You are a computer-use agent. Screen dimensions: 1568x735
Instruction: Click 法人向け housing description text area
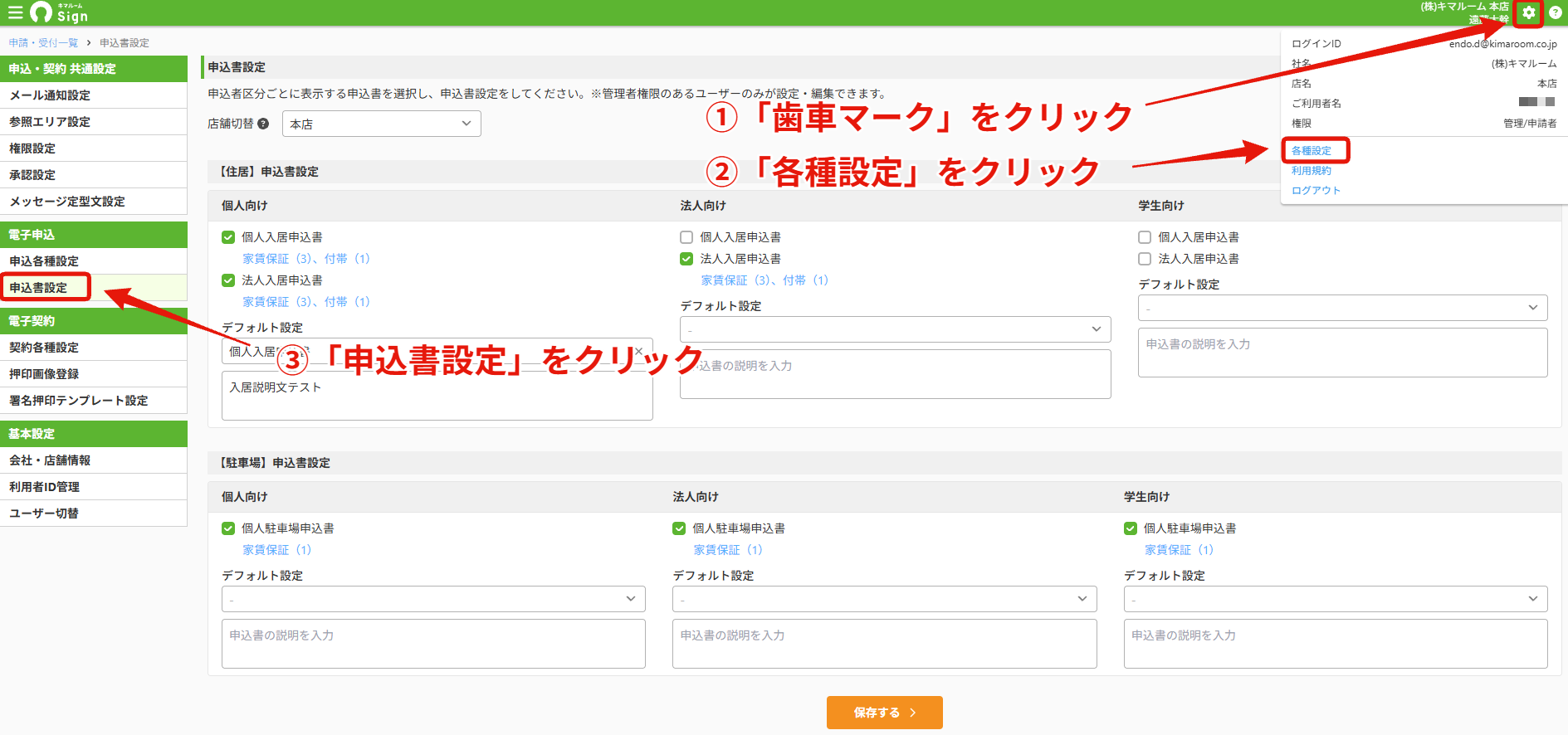pos(895,374)
